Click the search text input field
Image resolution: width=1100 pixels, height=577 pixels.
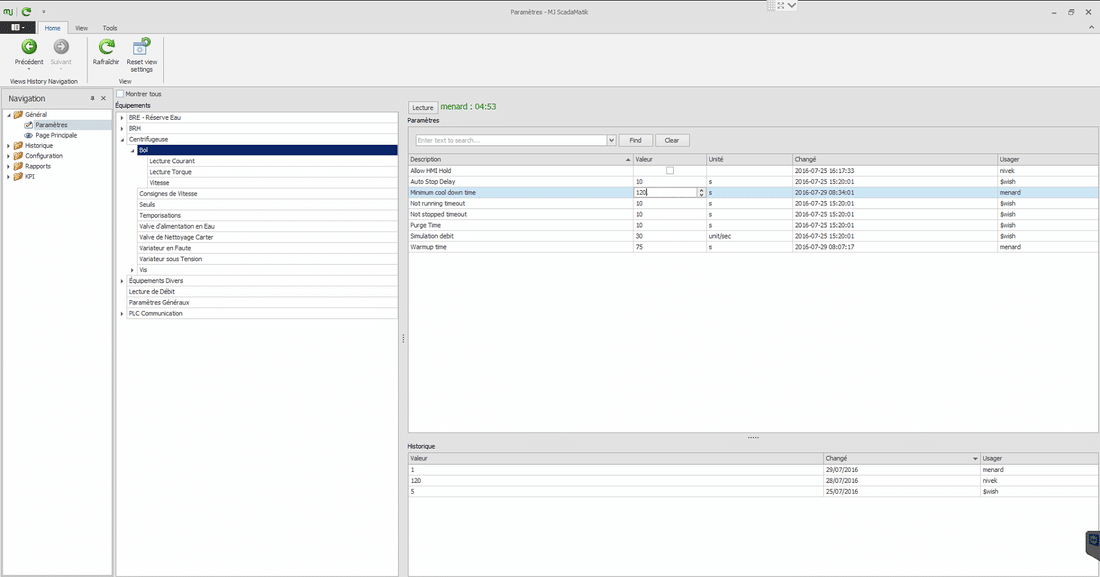point(510,141)
